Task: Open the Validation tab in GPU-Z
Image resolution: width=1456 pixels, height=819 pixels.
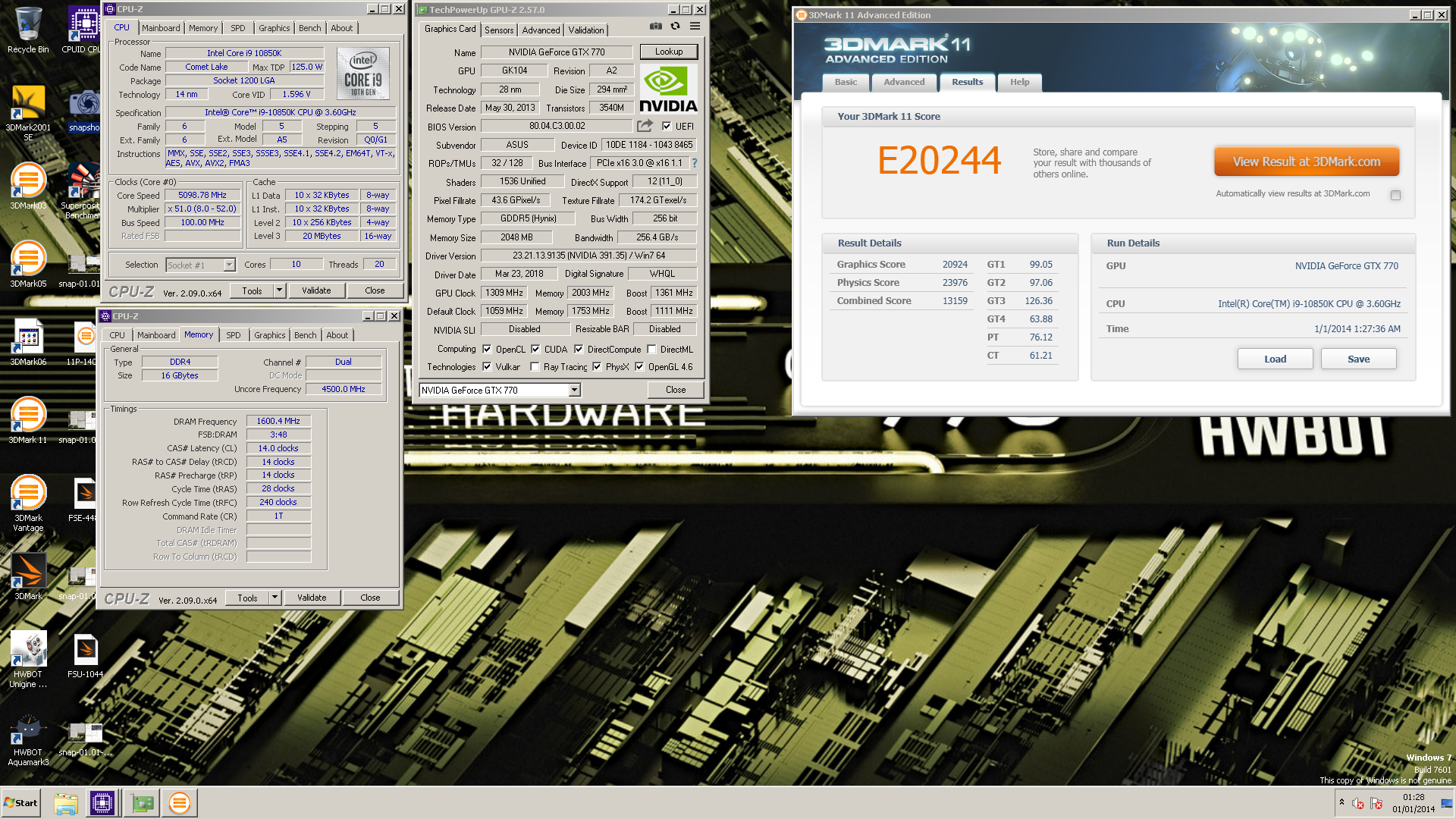Action: click(586, 30)
